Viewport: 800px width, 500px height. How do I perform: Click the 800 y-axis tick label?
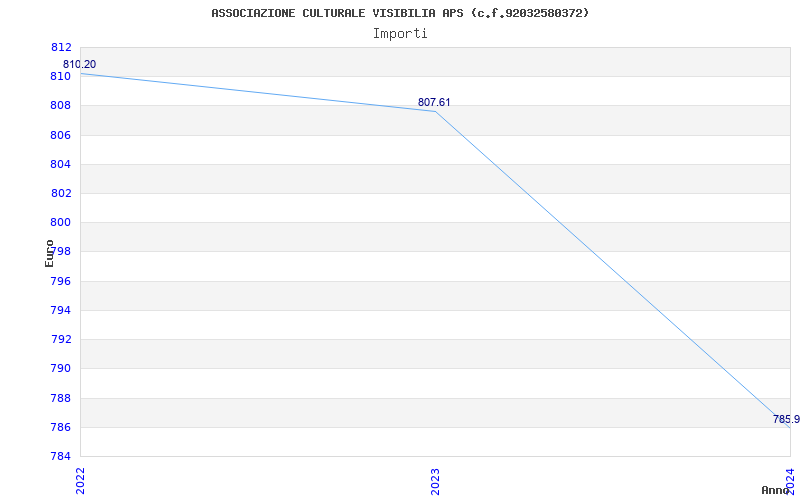pos(61,222)
